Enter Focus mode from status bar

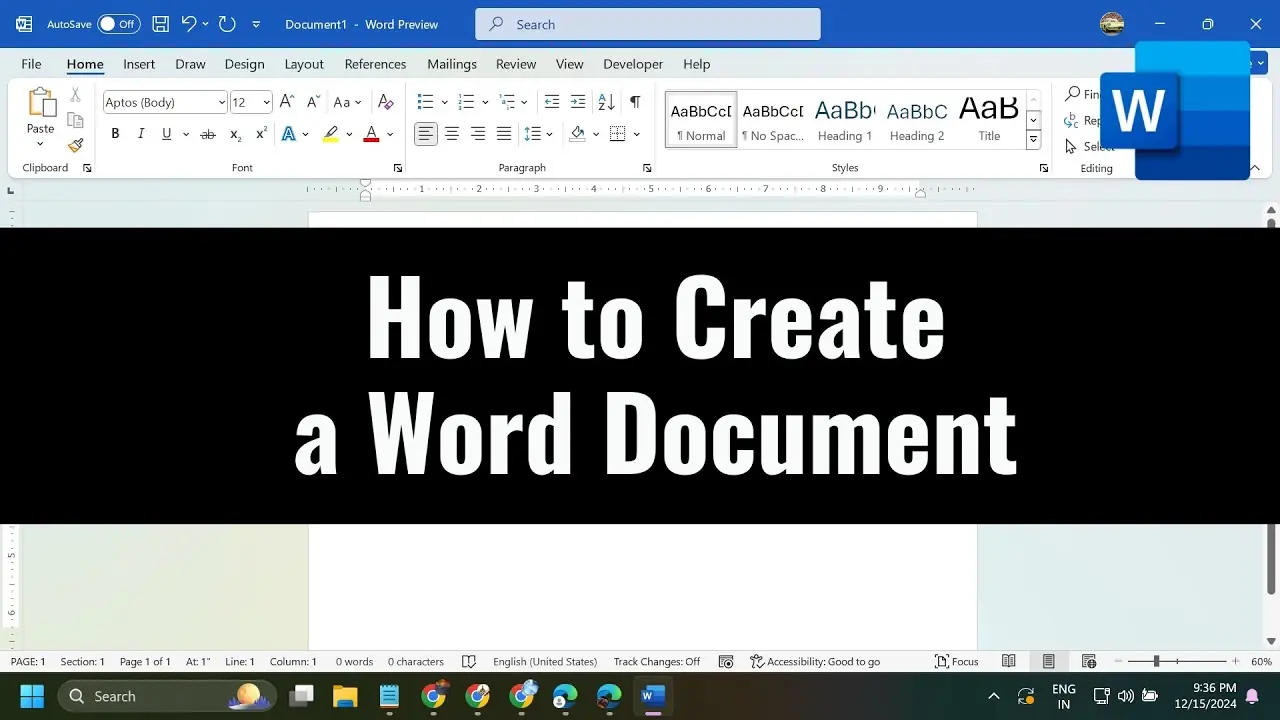(x=957, y=662)
